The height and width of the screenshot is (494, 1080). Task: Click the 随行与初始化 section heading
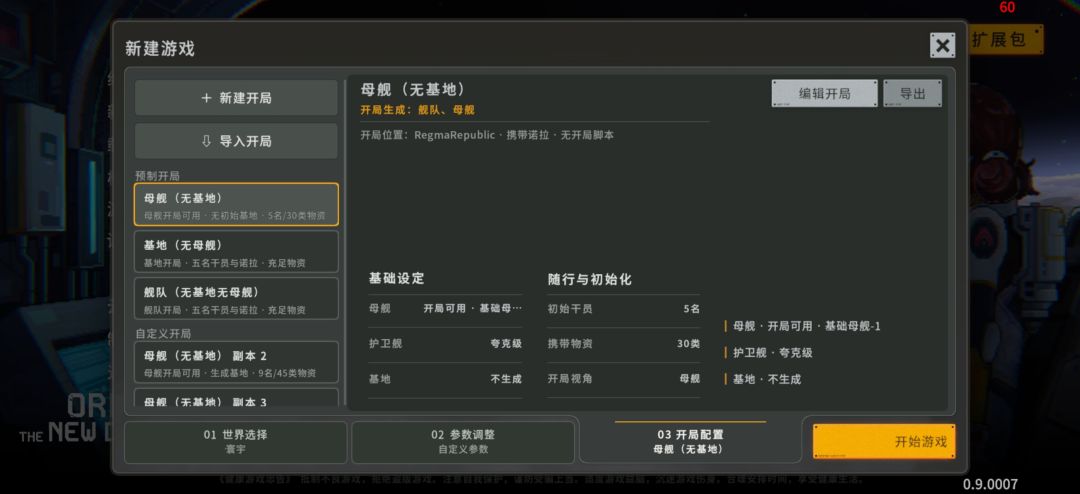click(x=590, y=280)
